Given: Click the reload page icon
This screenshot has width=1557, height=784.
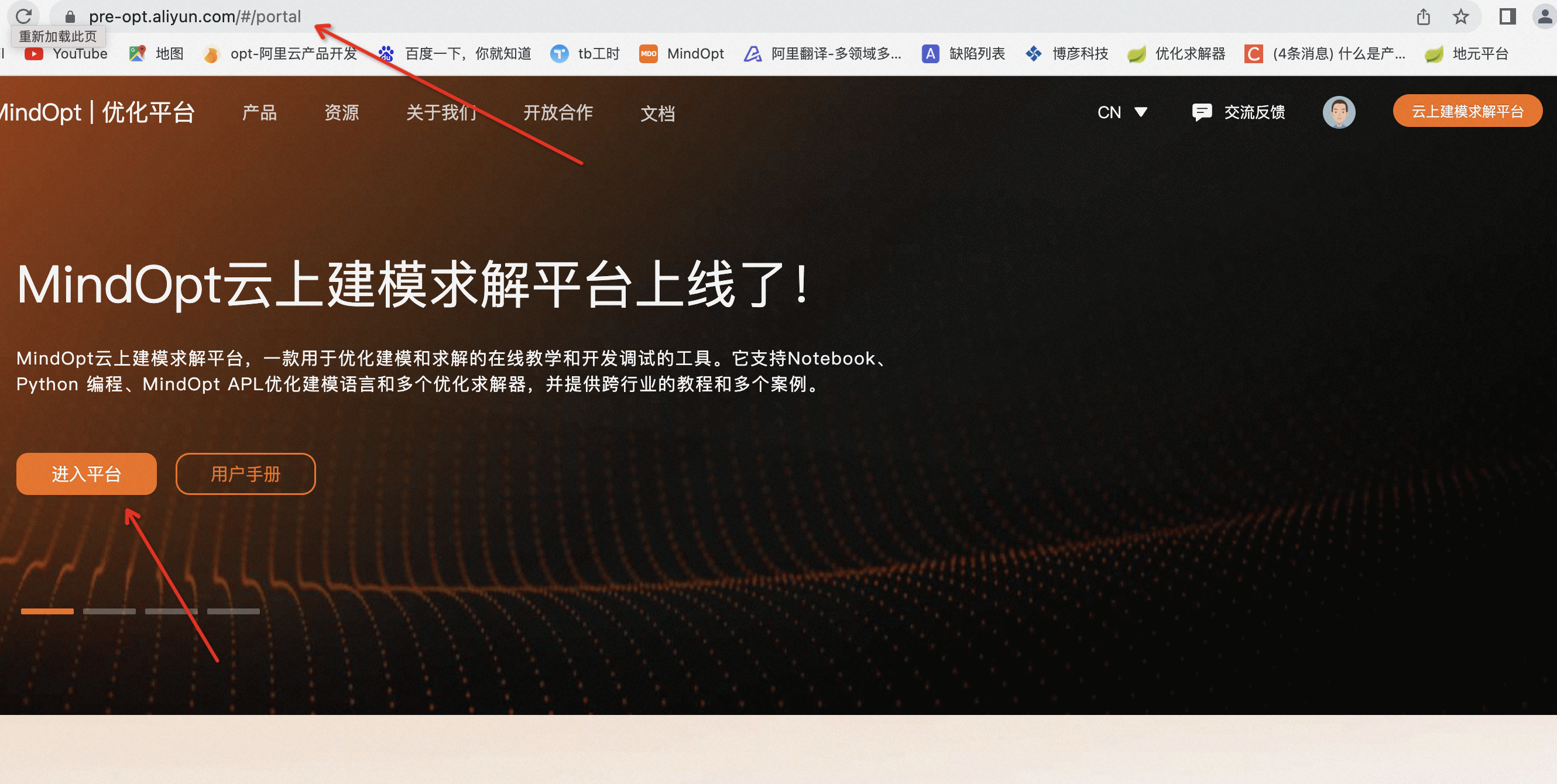Looking at the screenshot, I should [x=23, y=16].
